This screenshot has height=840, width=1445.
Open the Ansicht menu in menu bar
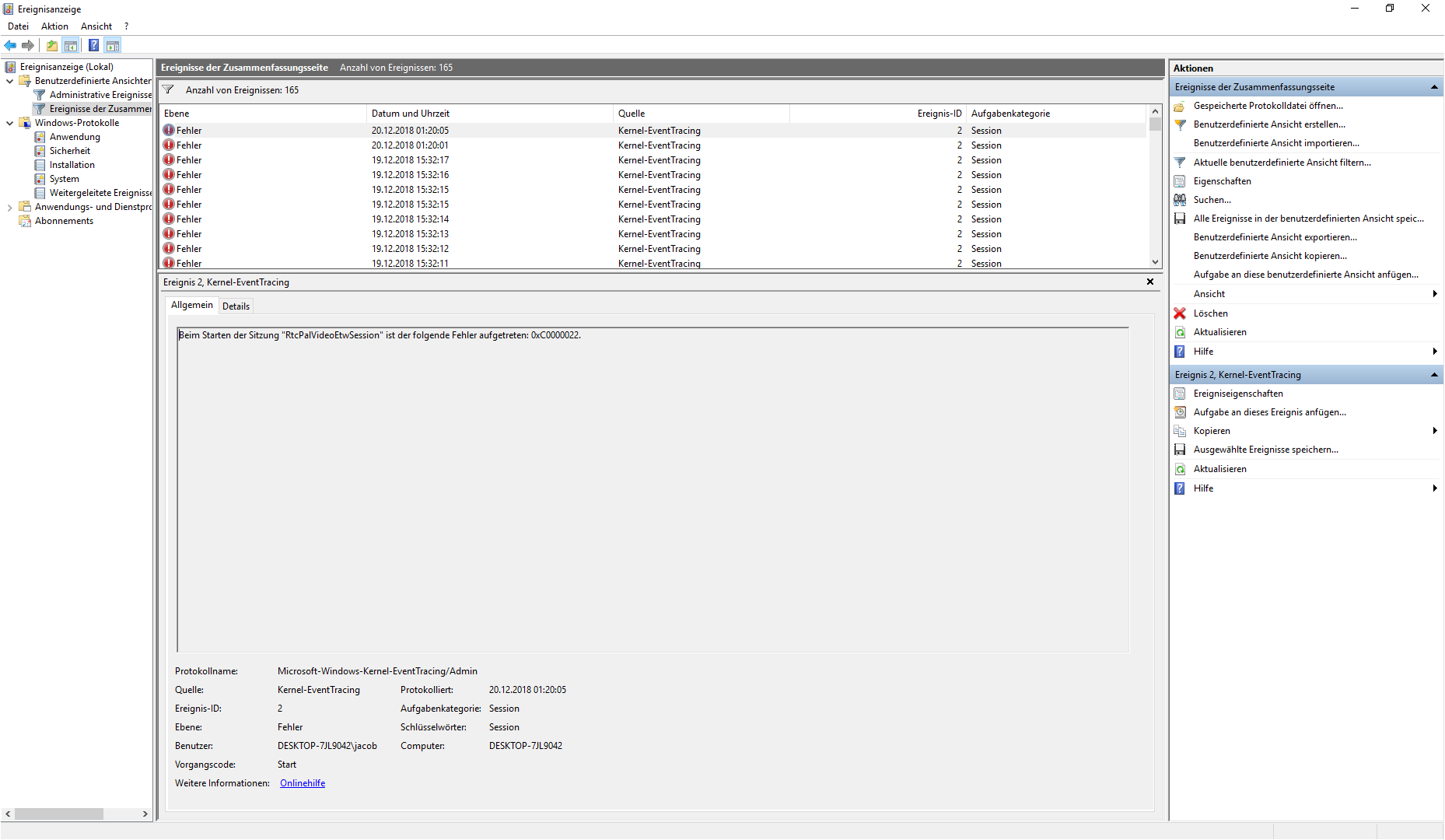[x=96, y=26]
